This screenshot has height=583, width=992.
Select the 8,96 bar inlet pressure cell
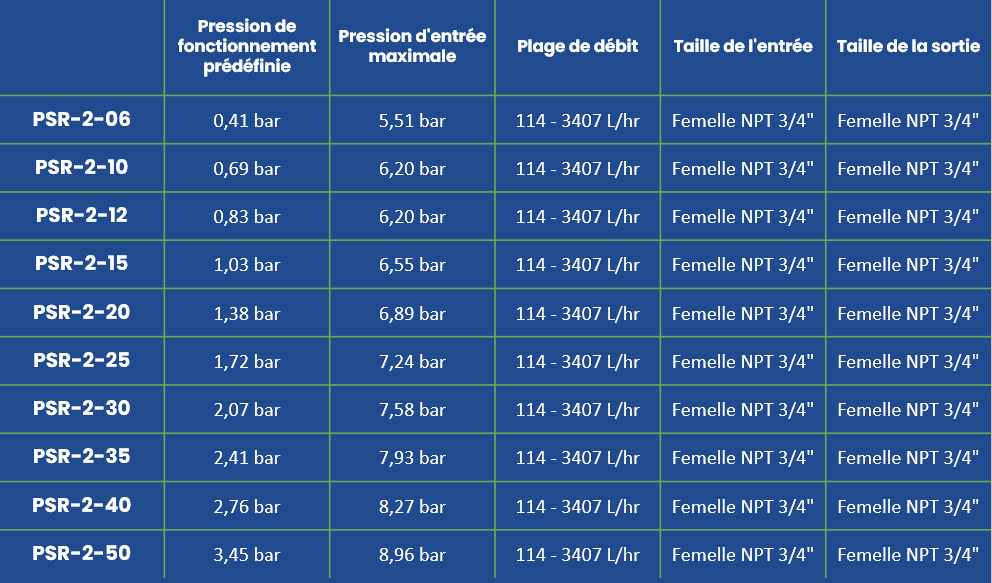tap(412, 555)
